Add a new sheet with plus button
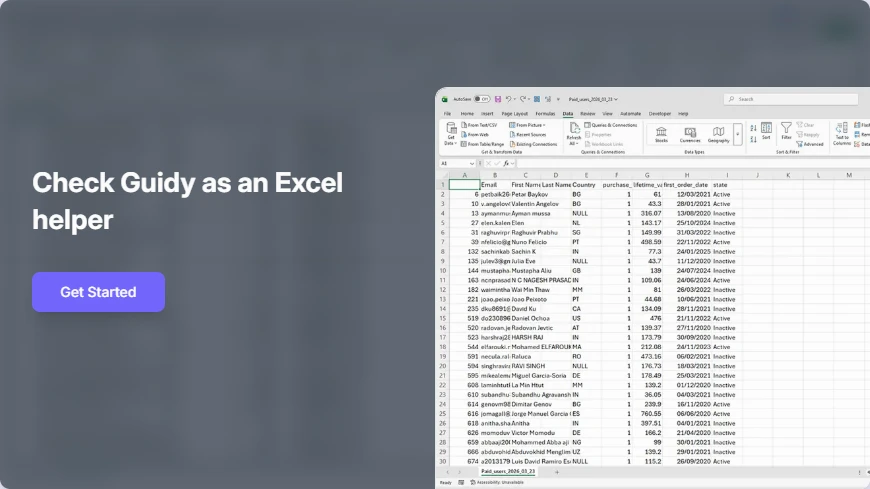870x489 pixels. coord(557,472)
